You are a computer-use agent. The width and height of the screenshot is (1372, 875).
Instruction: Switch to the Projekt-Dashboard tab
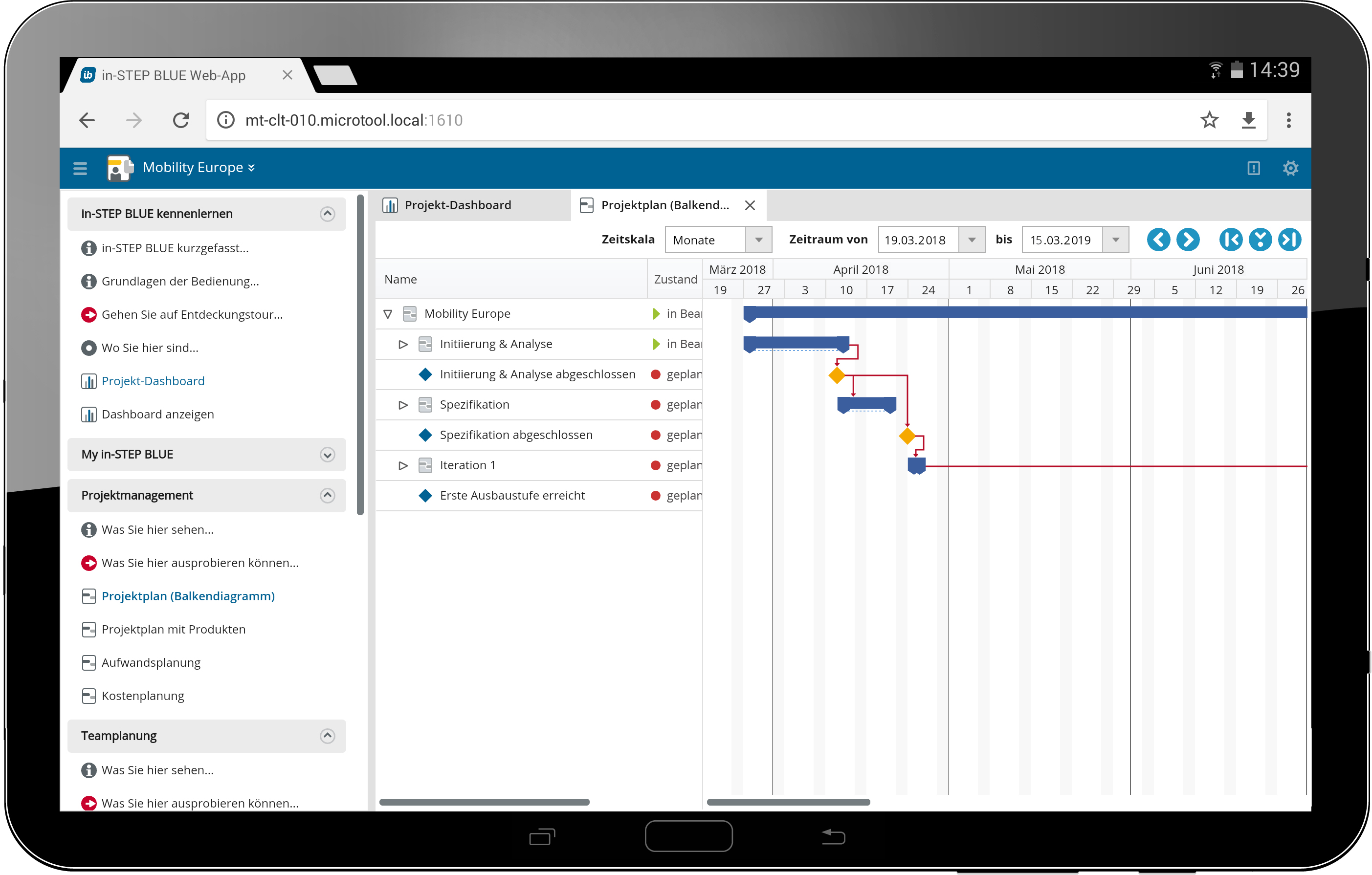(458, 204)
